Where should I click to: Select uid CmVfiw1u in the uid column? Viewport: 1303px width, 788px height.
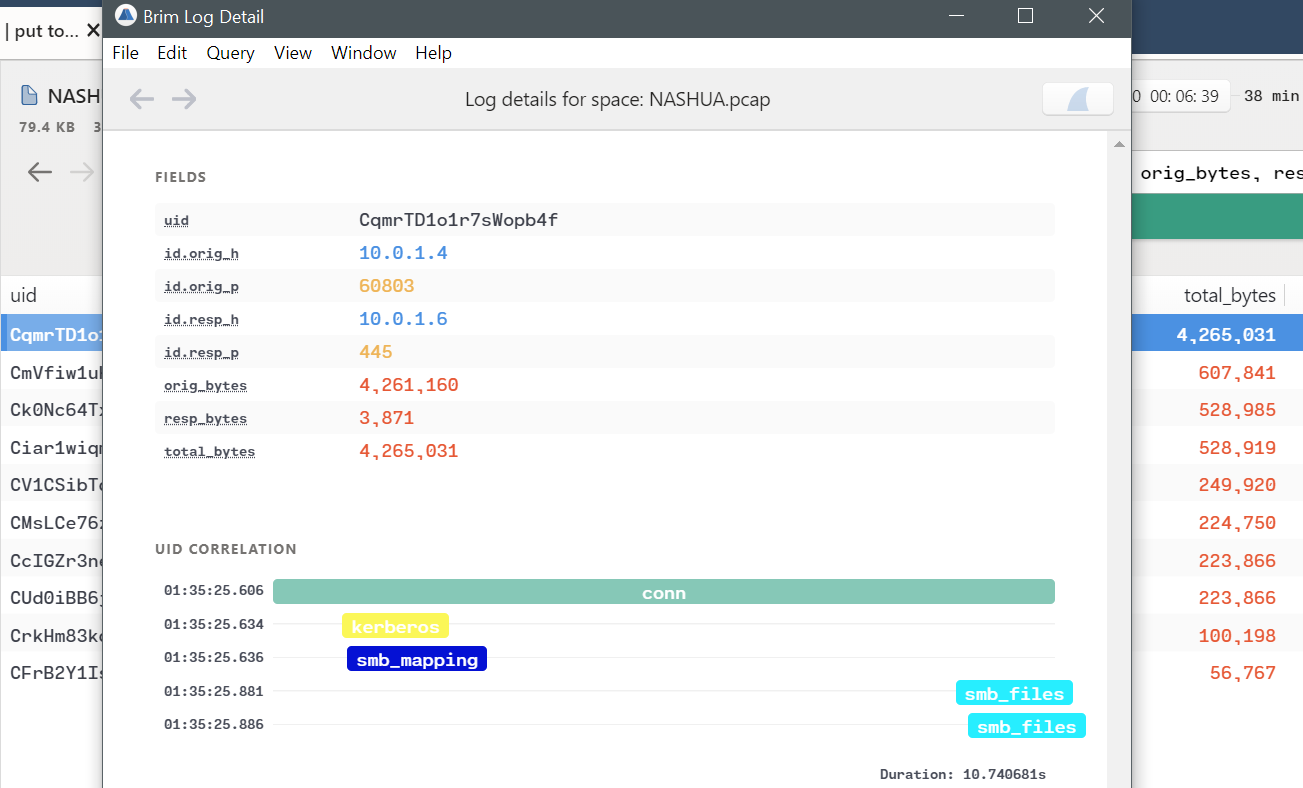pyautogui.click(x=50, y=371)
